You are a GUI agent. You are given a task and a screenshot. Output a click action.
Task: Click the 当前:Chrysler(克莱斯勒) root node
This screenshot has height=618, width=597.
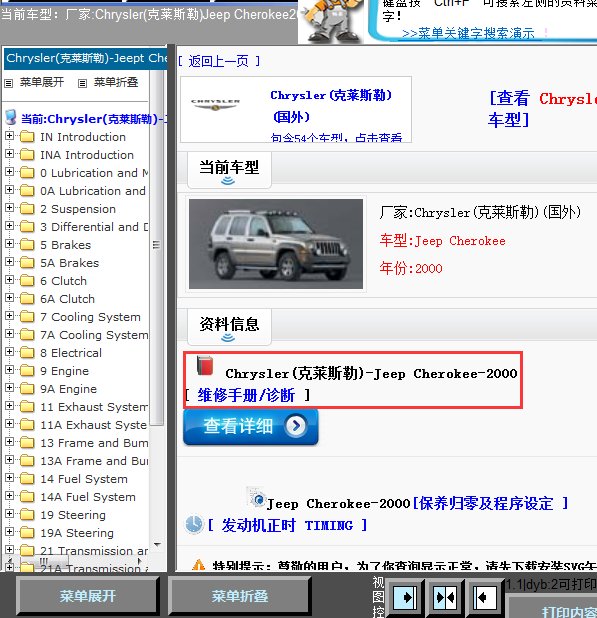pyautogui.click(x=94, y=119)
